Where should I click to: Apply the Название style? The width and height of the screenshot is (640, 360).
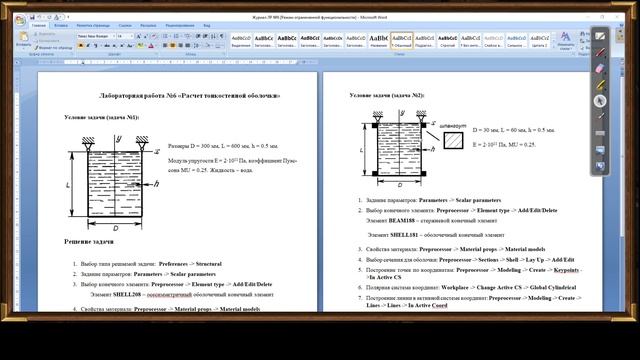click(378, 40)
